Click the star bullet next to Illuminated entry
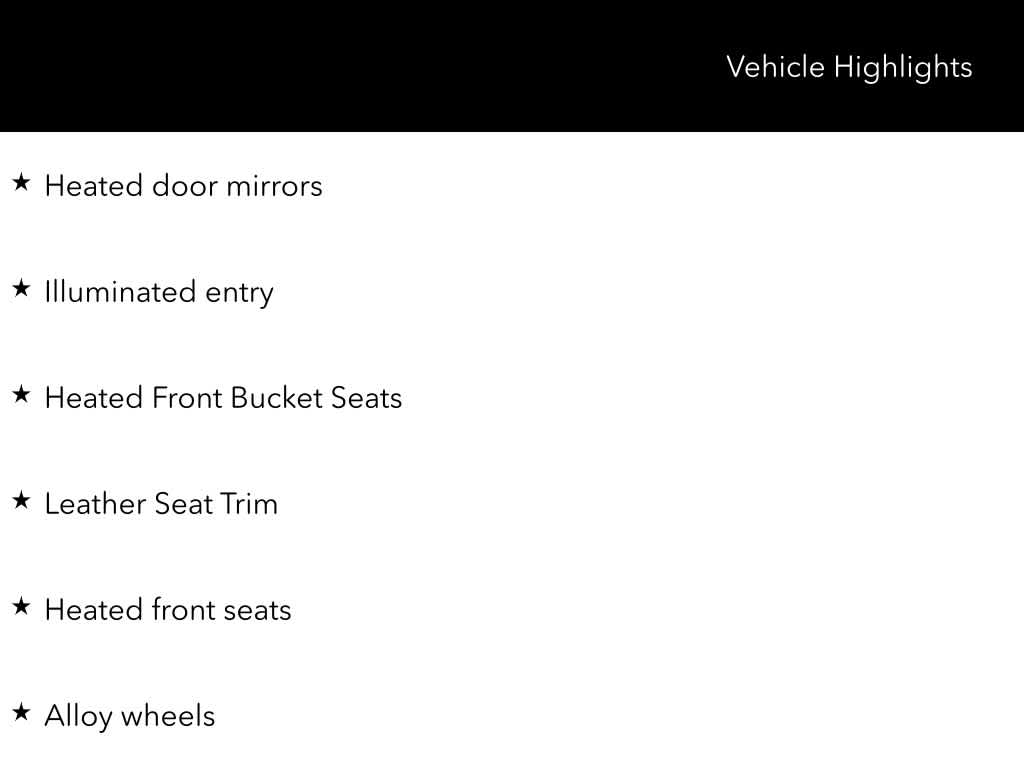Image resolution: width=1024 pixels, height=768 pixels. coord(21,289)
